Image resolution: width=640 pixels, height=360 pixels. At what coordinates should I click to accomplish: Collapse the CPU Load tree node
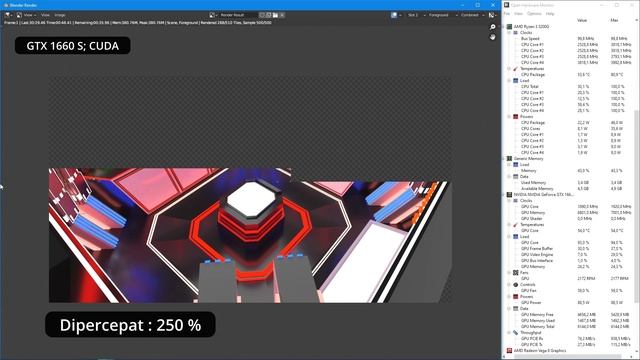tap(509, 80)
